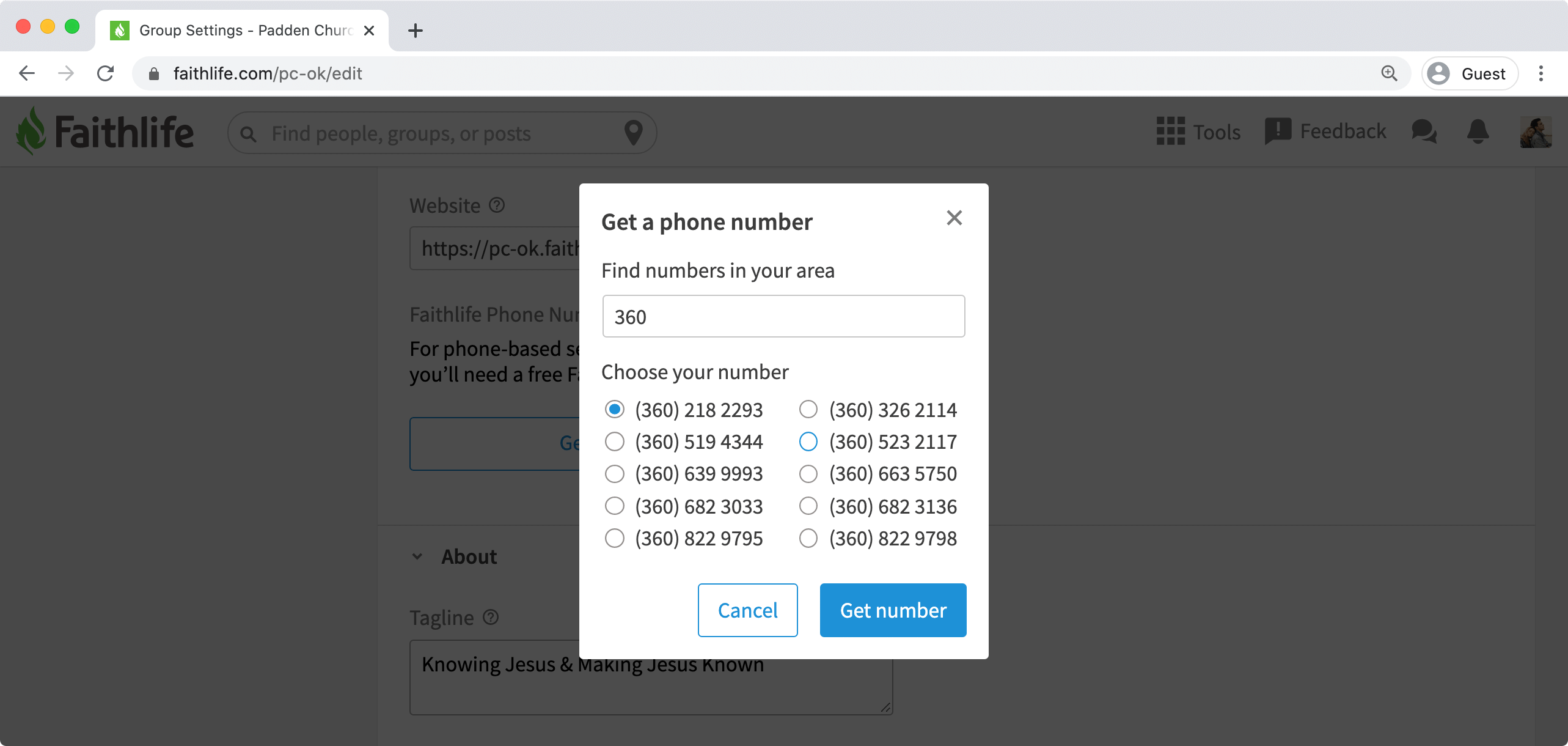Open the notifications bell
Image resolution: width=1568 pixels, height=746 pixels.
1478,131
